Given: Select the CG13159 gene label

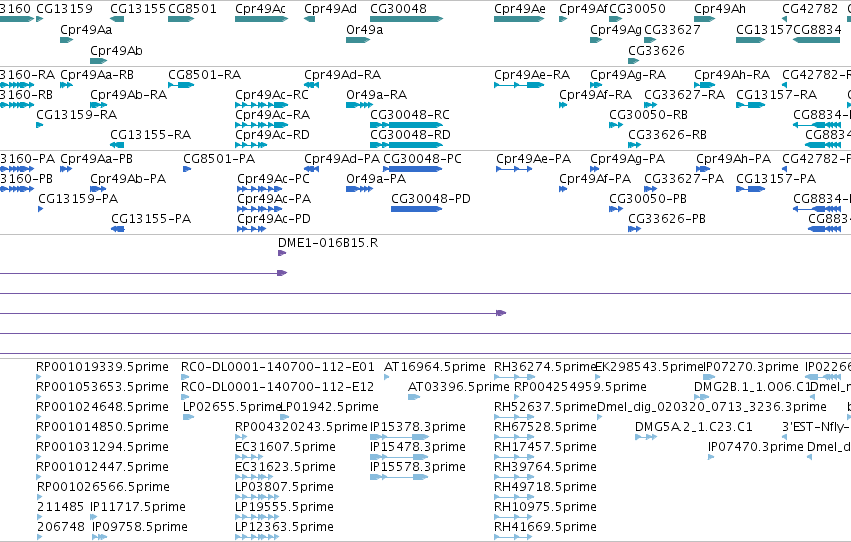Looking at the screenshot, I should click(64, 9).
